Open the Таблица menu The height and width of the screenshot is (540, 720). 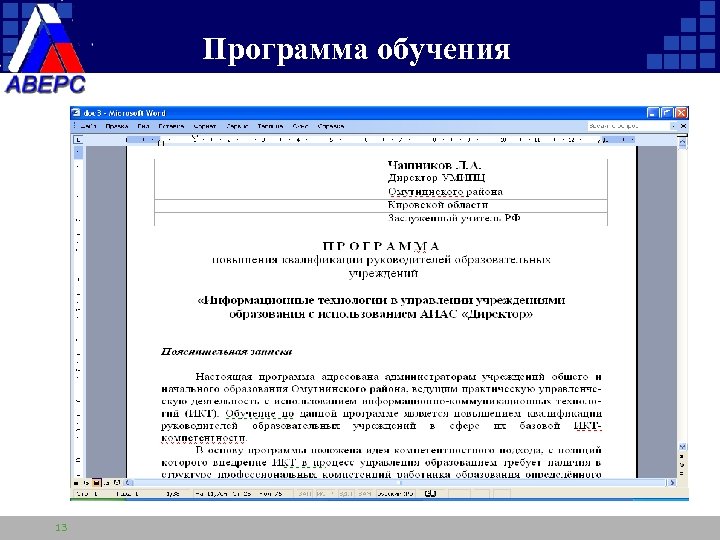270,126
